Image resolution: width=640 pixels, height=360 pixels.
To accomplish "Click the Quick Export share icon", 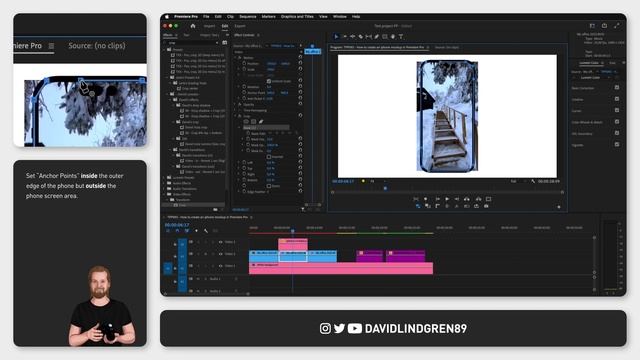I will click(604, 26).
